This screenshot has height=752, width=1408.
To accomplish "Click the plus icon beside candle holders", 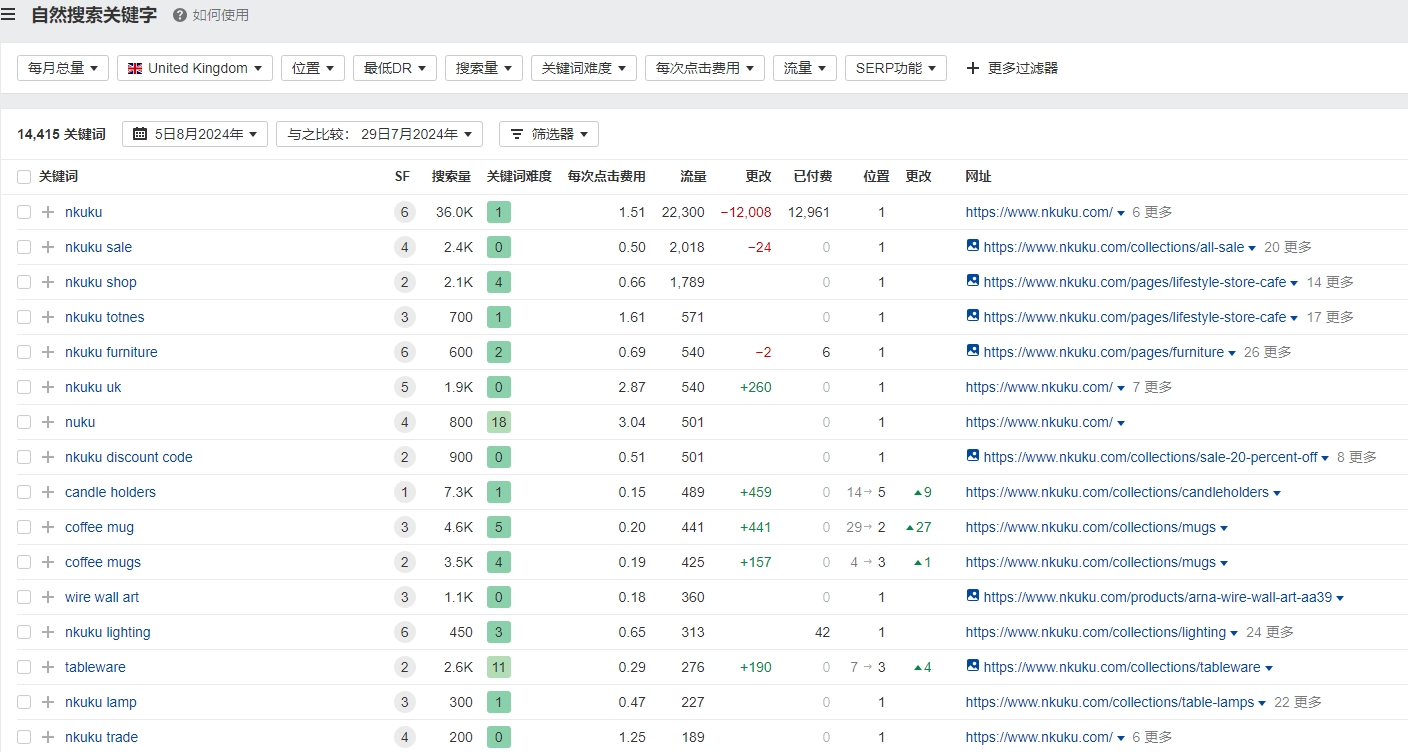I will pos(48,492).
